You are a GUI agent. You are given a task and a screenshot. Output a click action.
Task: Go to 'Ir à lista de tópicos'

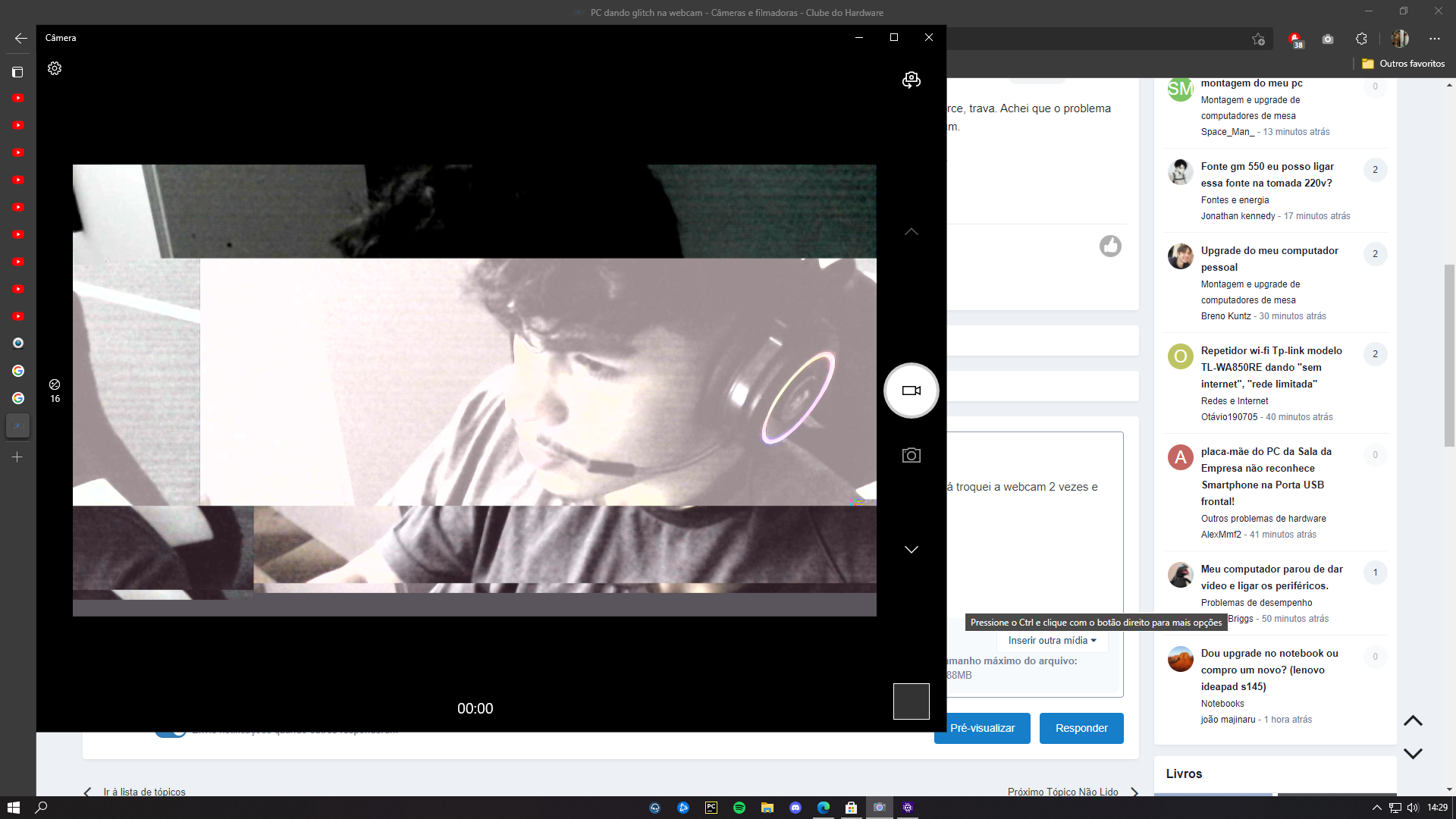pos(144,792)
